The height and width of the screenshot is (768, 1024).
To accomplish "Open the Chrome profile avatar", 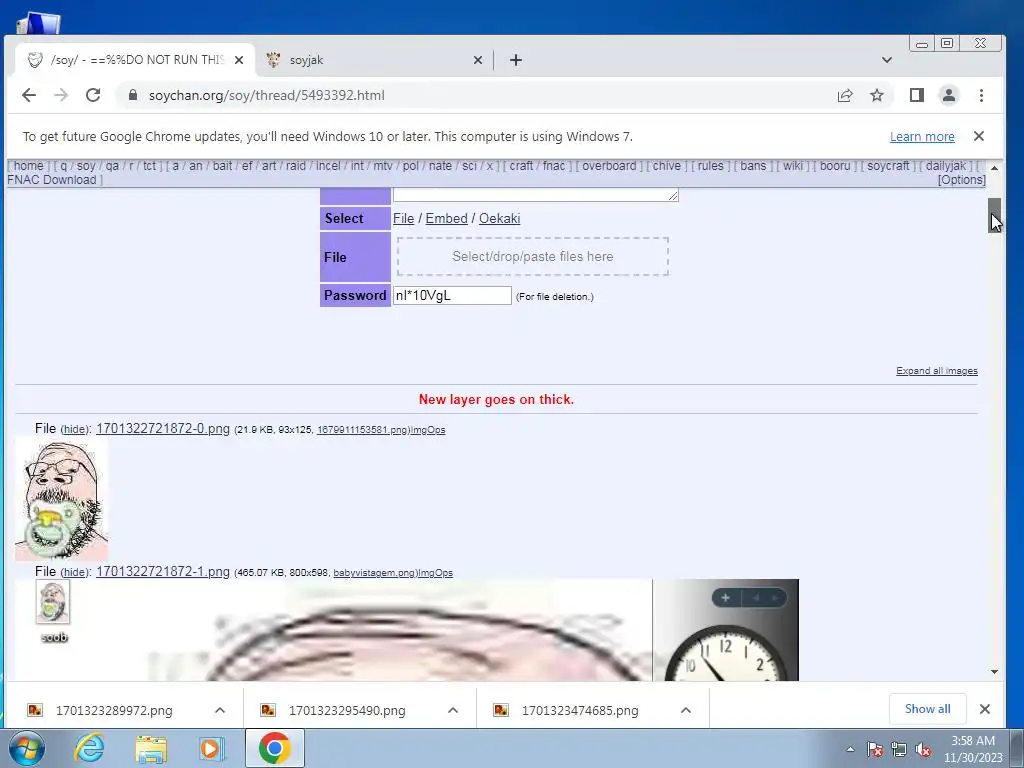I will (x=949, y=95).
